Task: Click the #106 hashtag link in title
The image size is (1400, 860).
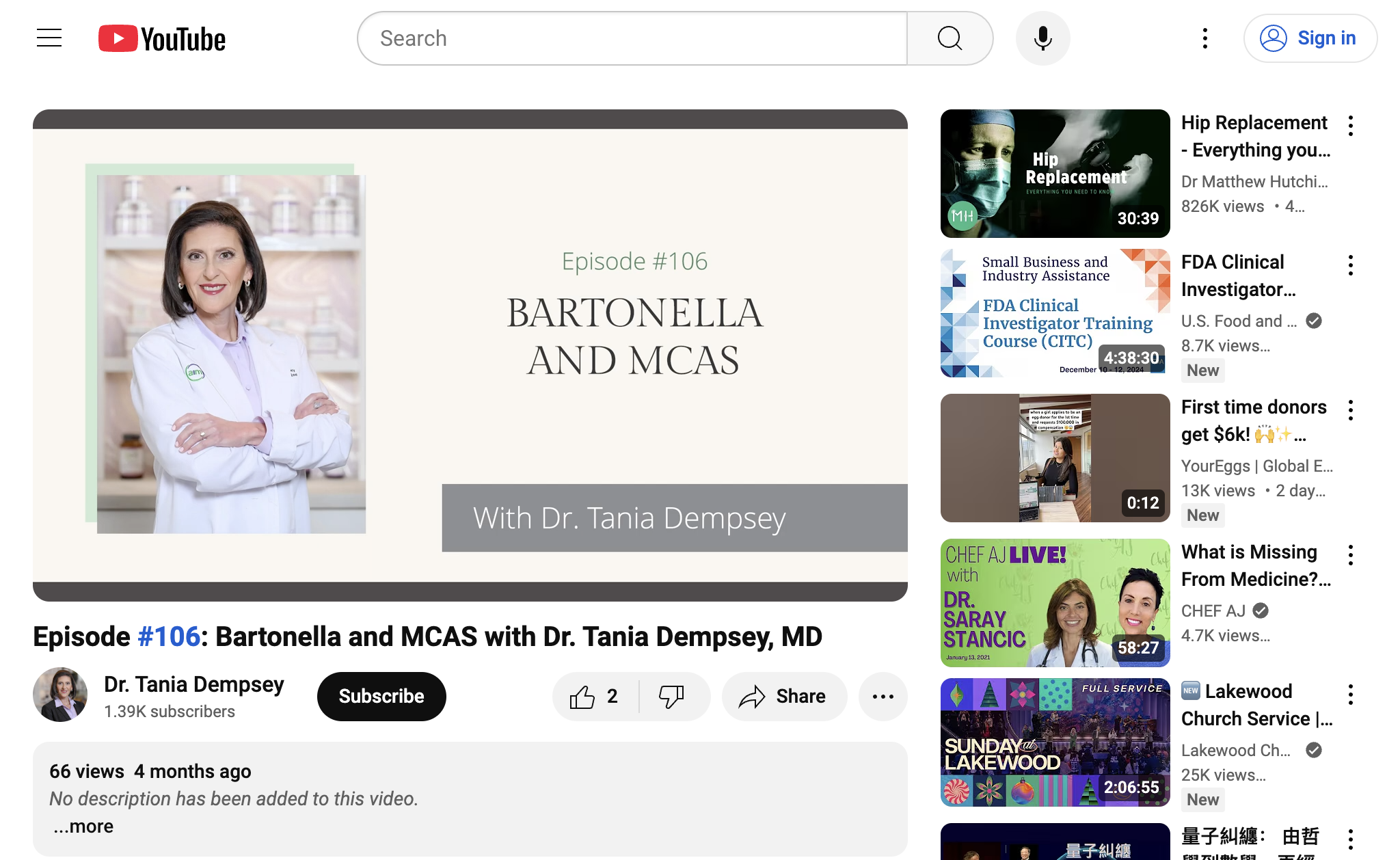Action: pyautogui.click(x=169, y=636)
